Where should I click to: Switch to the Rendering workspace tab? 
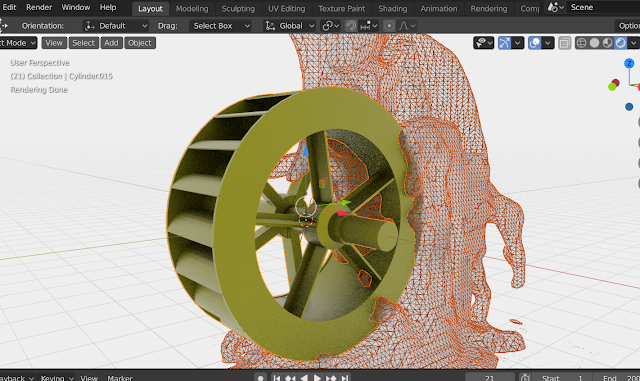489,9
